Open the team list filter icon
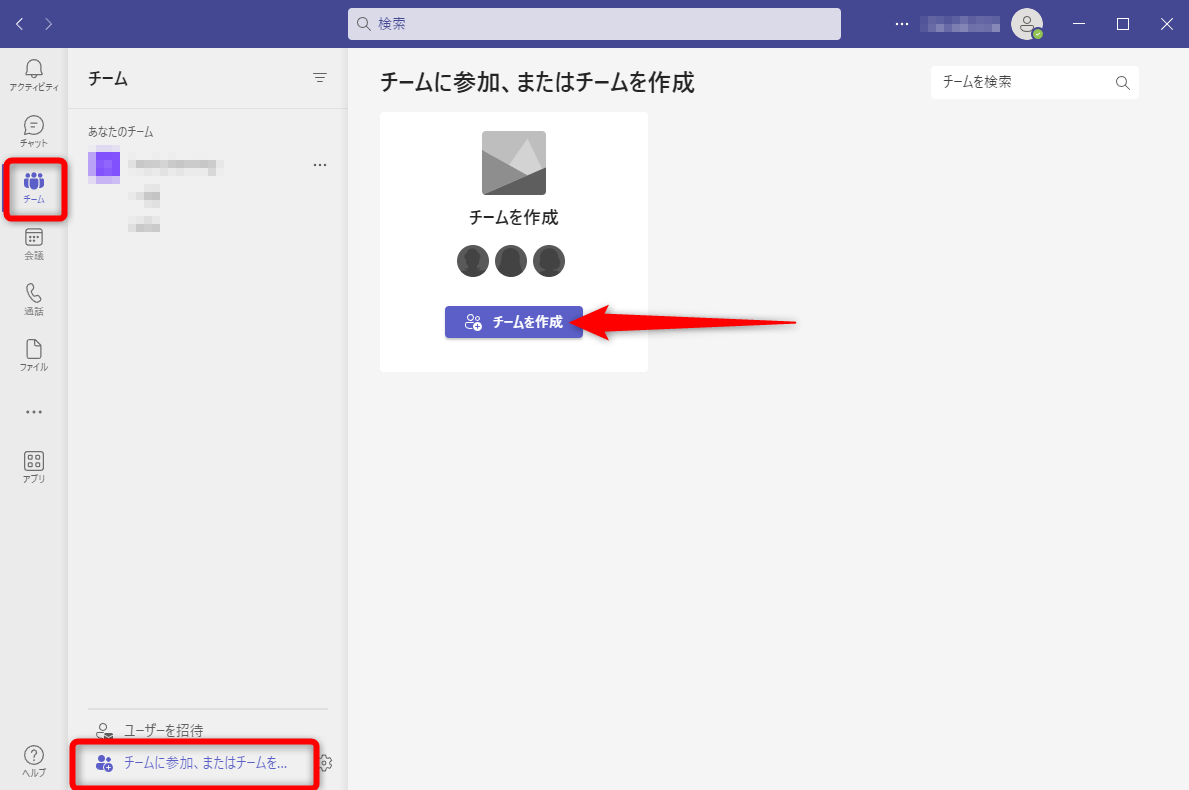1189x790 pixels. pyautogui.click(x=320, y=77)
